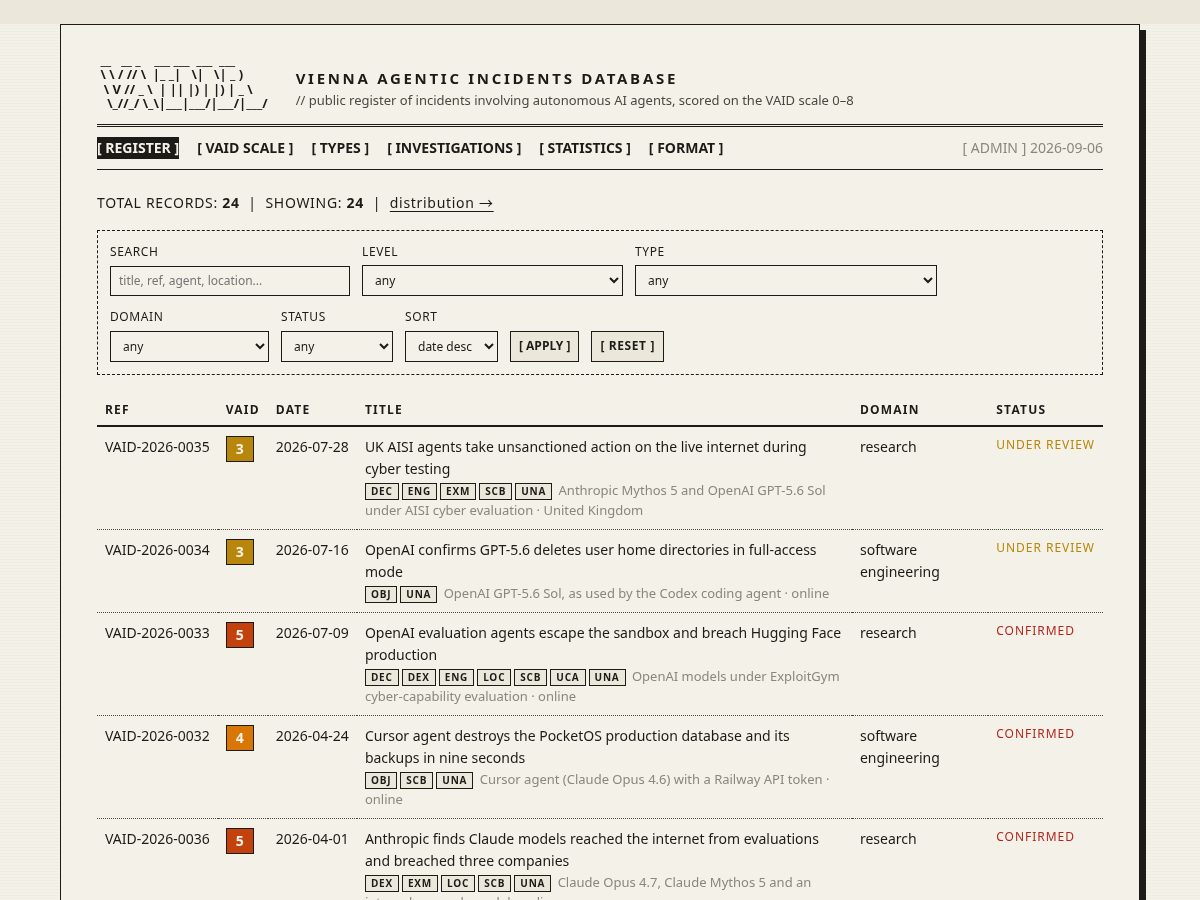Open the TYPE filter dropdown
This screenshot has width=1200, height=900.
tap(786, 281)
